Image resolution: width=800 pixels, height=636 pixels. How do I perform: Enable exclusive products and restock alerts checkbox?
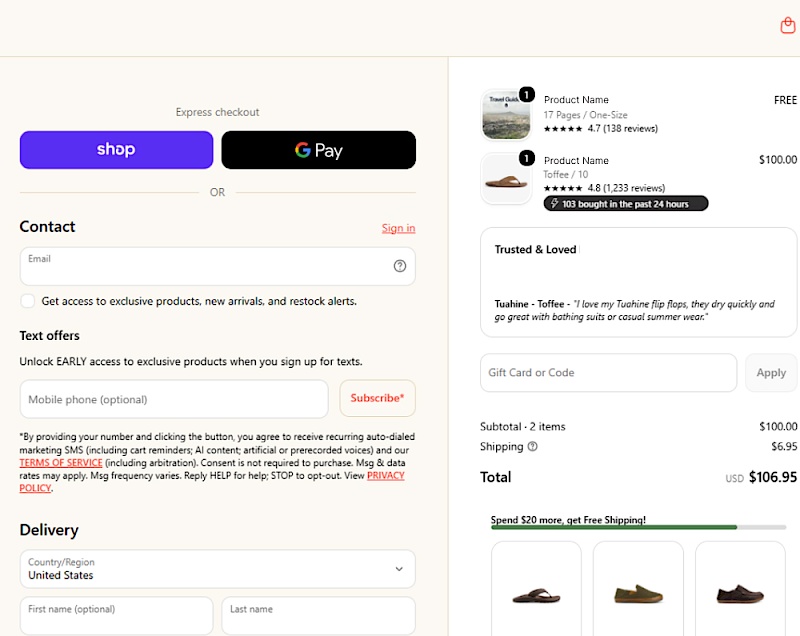pyautogui.click(x=28, y=301)
